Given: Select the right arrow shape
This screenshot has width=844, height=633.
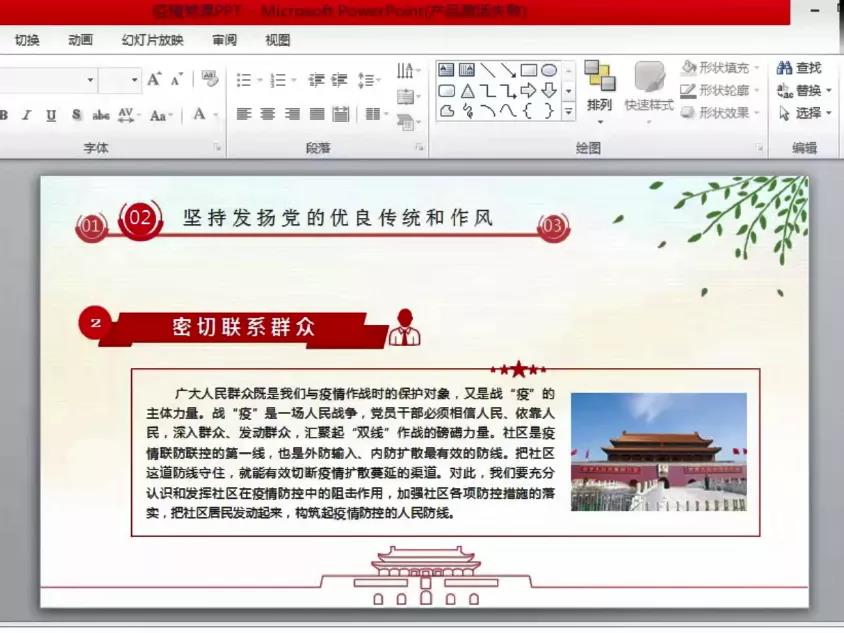Looking at the screenshot, I should tap(529, 91).
